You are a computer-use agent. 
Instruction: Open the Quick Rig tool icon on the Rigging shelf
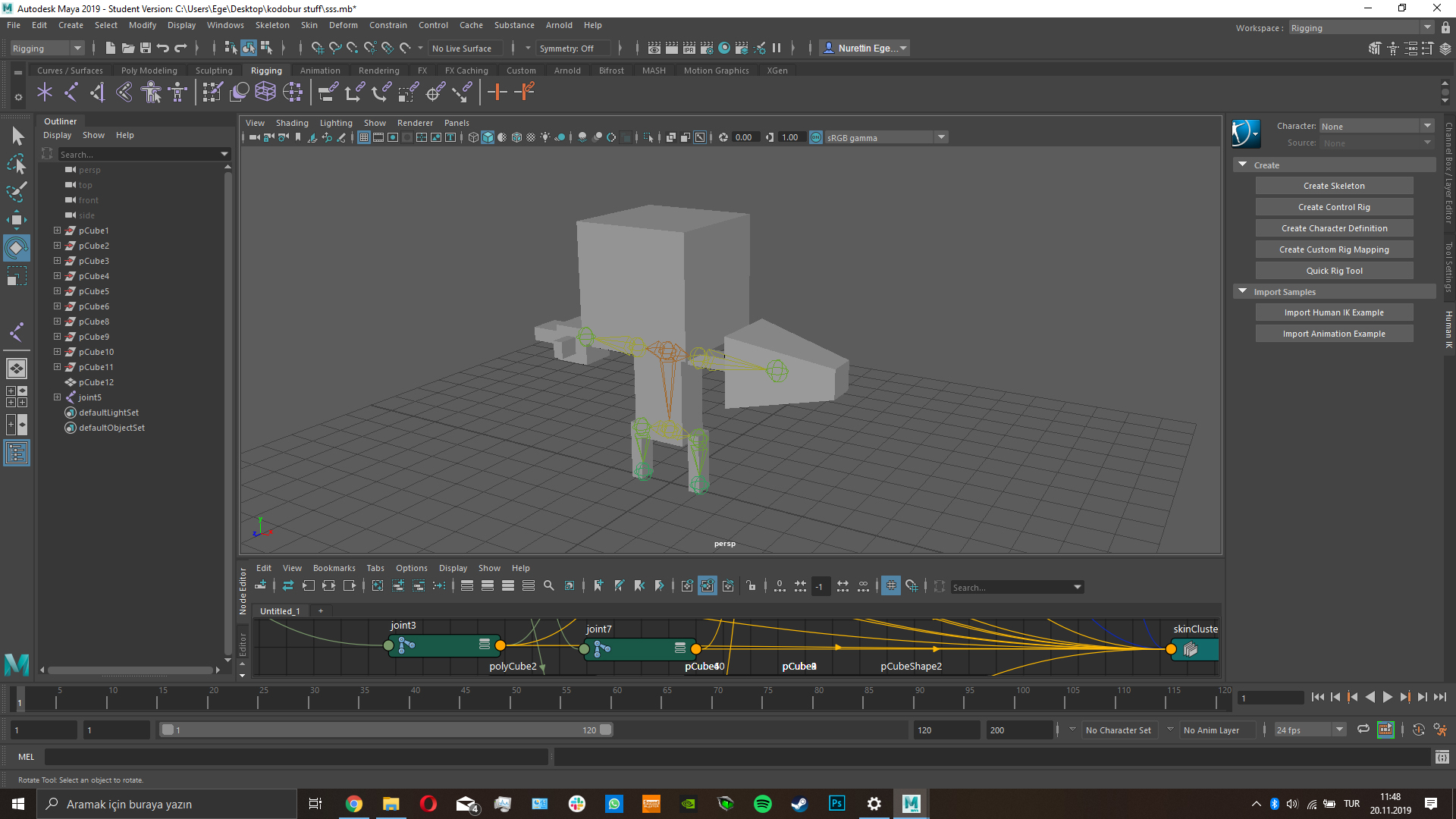click(x=151, y=93)
